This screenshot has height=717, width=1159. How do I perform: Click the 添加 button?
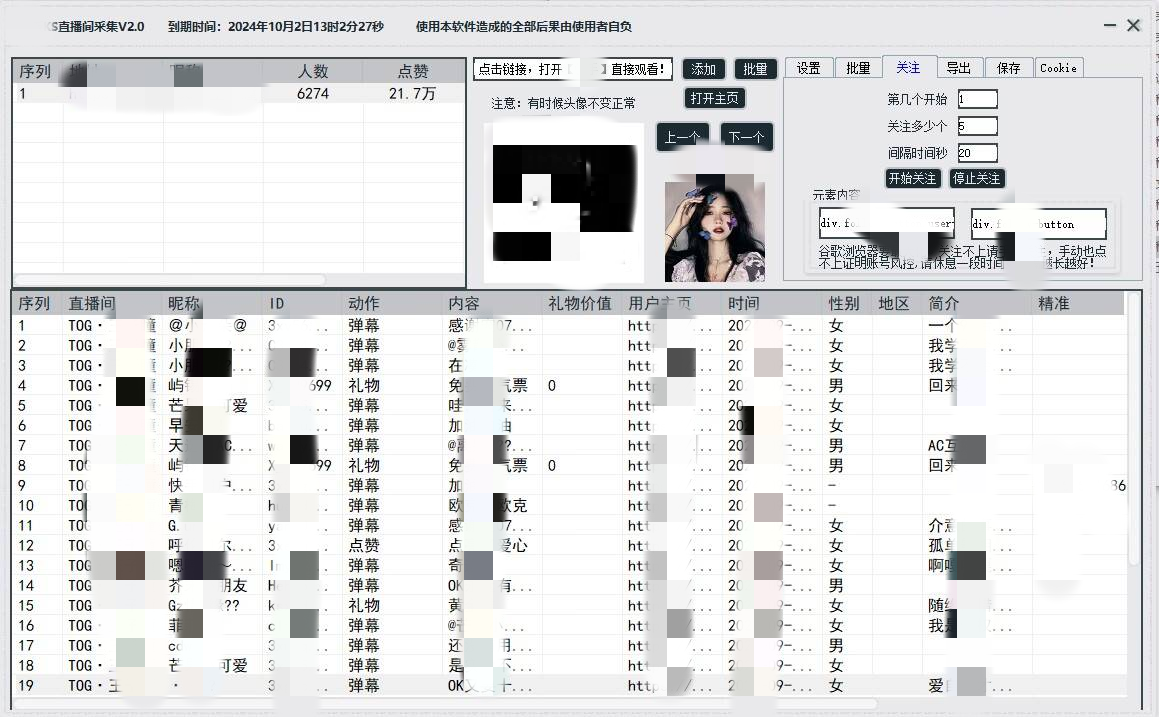point(704,69)
